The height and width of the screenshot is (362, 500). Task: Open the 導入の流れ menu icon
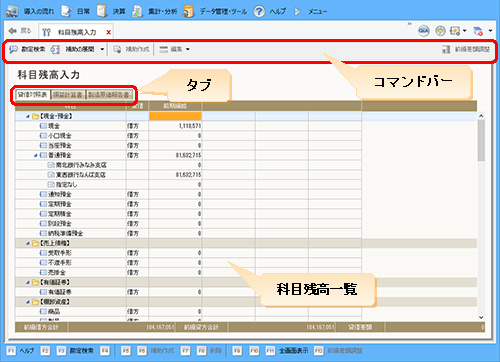pos(12,11)
